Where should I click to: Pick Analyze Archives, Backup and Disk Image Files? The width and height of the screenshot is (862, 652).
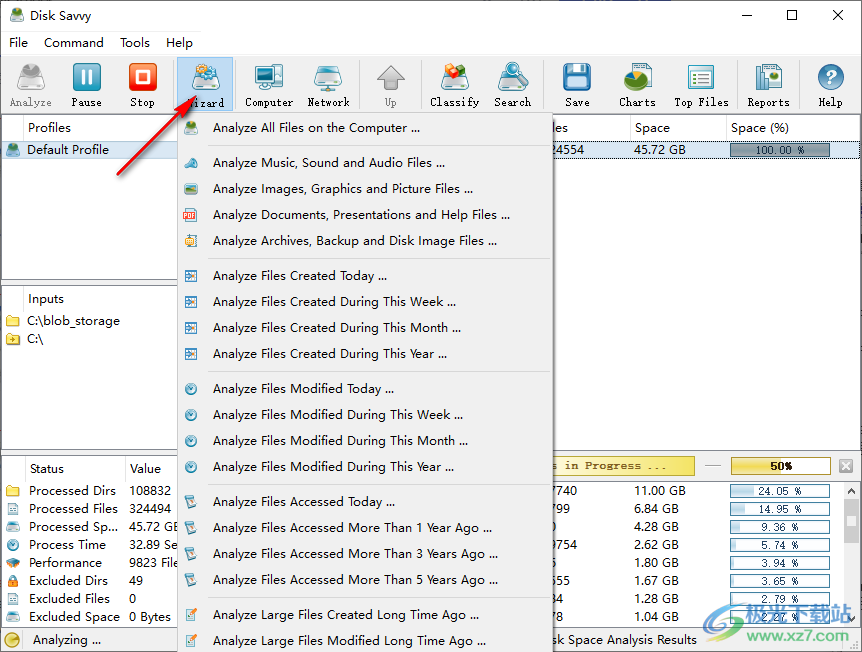pos(365,241)
